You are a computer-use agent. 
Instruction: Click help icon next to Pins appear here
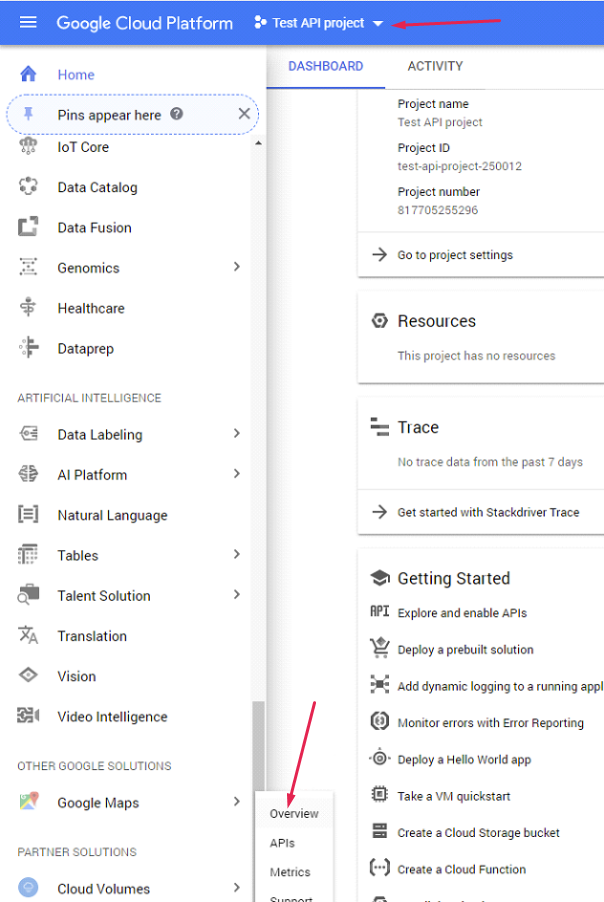(x=177, y=114)
